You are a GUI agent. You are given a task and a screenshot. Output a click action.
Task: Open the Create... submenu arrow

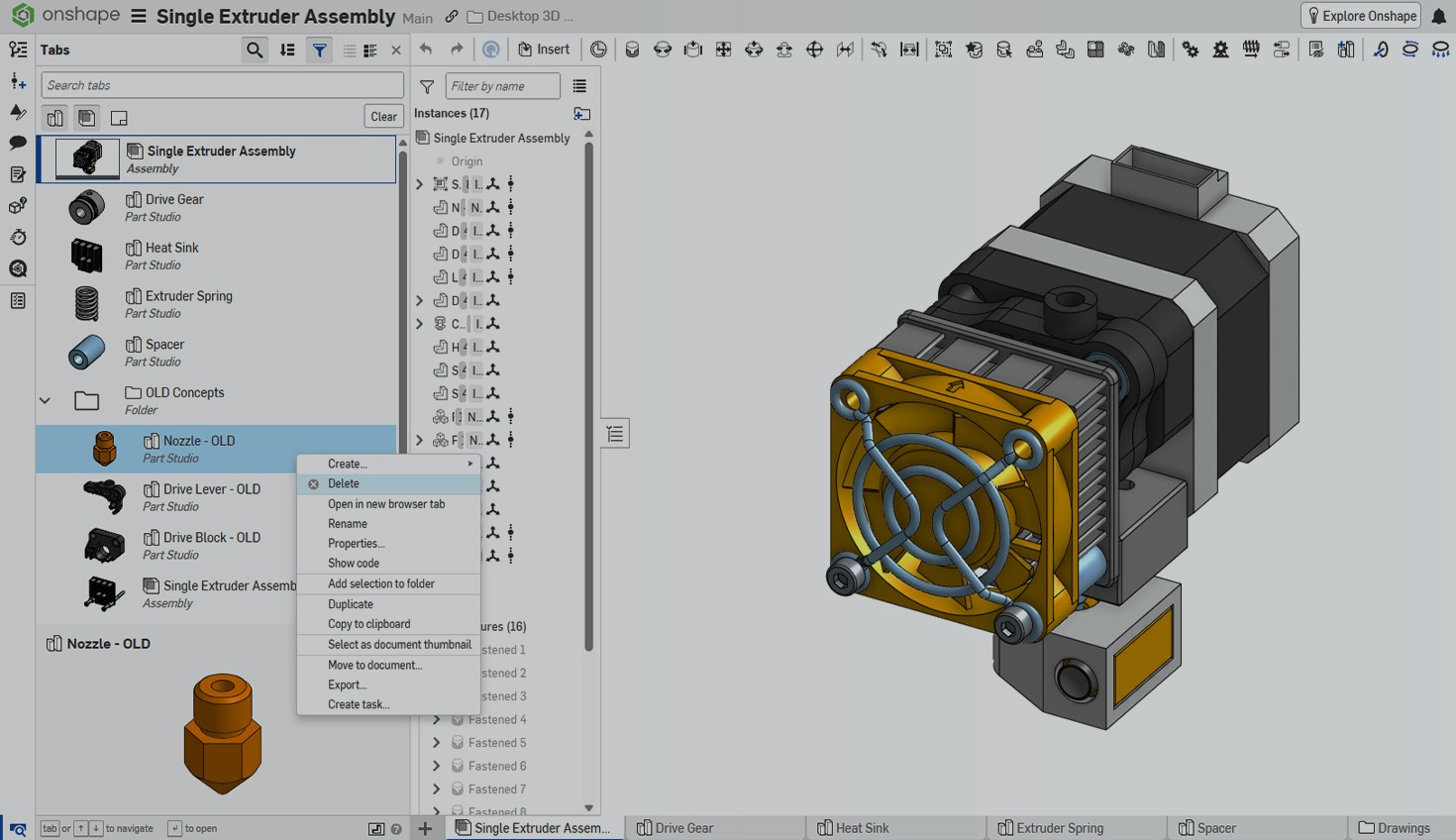[x=470, y=464]
